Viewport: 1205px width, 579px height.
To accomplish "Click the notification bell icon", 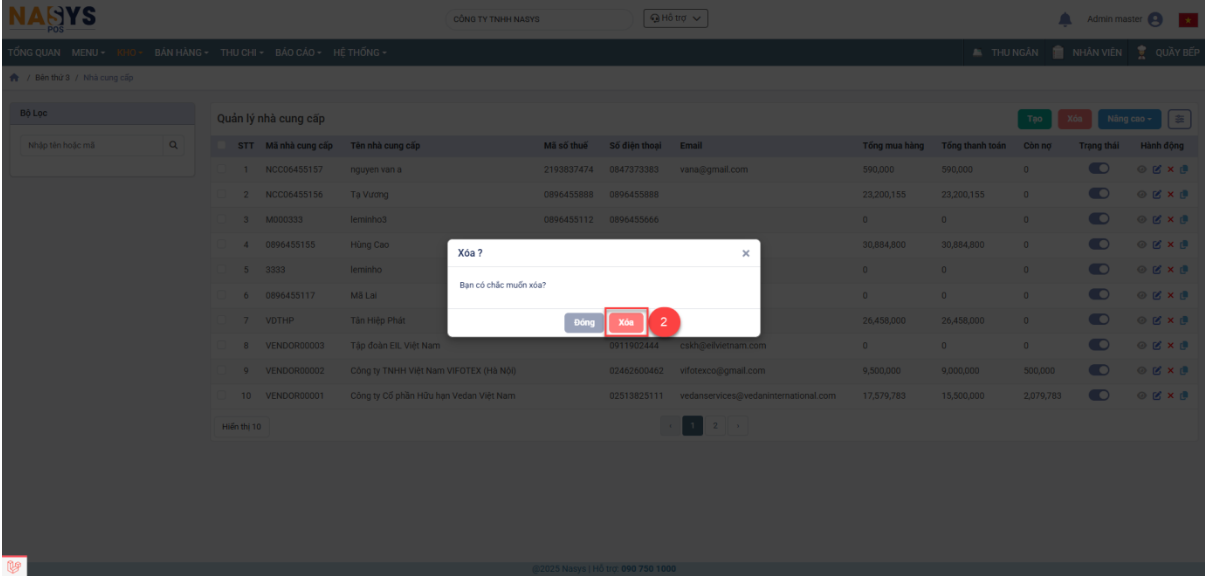I will coord(1065,19).
